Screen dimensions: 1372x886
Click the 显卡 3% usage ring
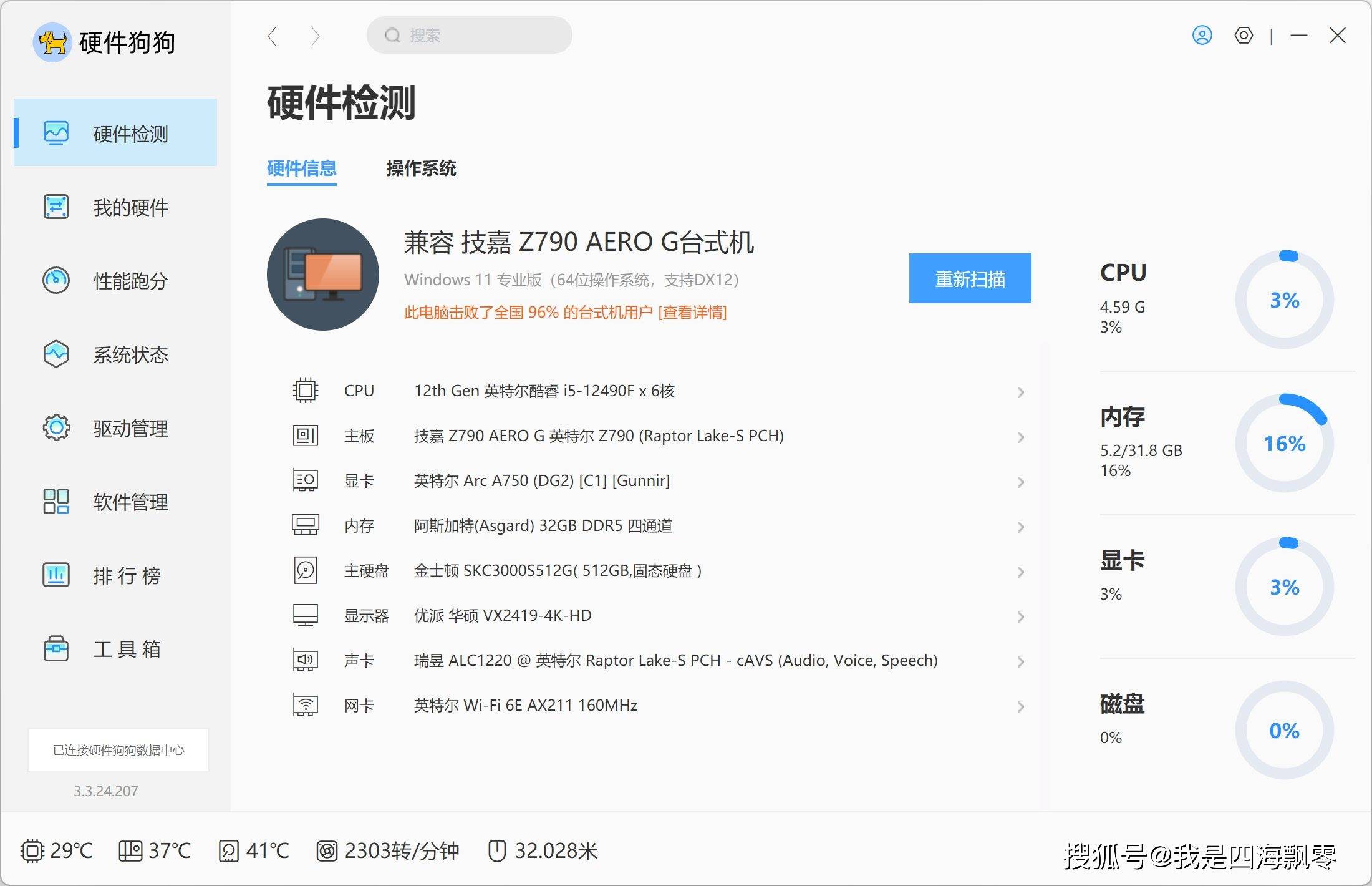coord(1285,587)
